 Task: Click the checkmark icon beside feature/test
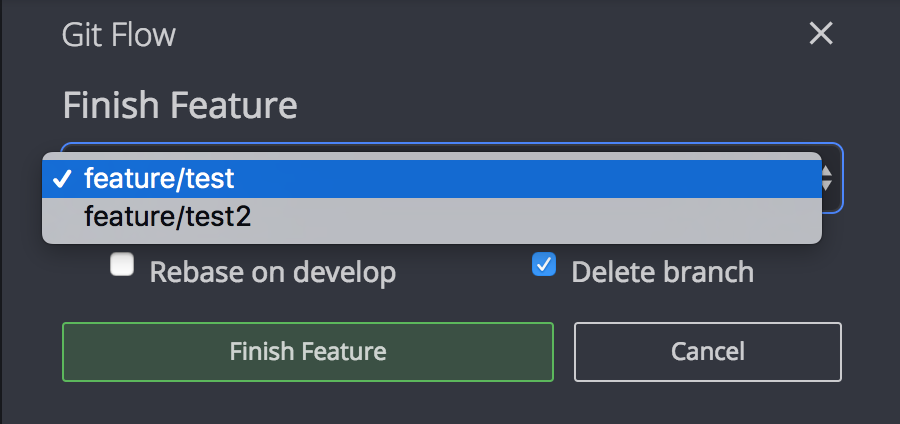tap(63, 179)
